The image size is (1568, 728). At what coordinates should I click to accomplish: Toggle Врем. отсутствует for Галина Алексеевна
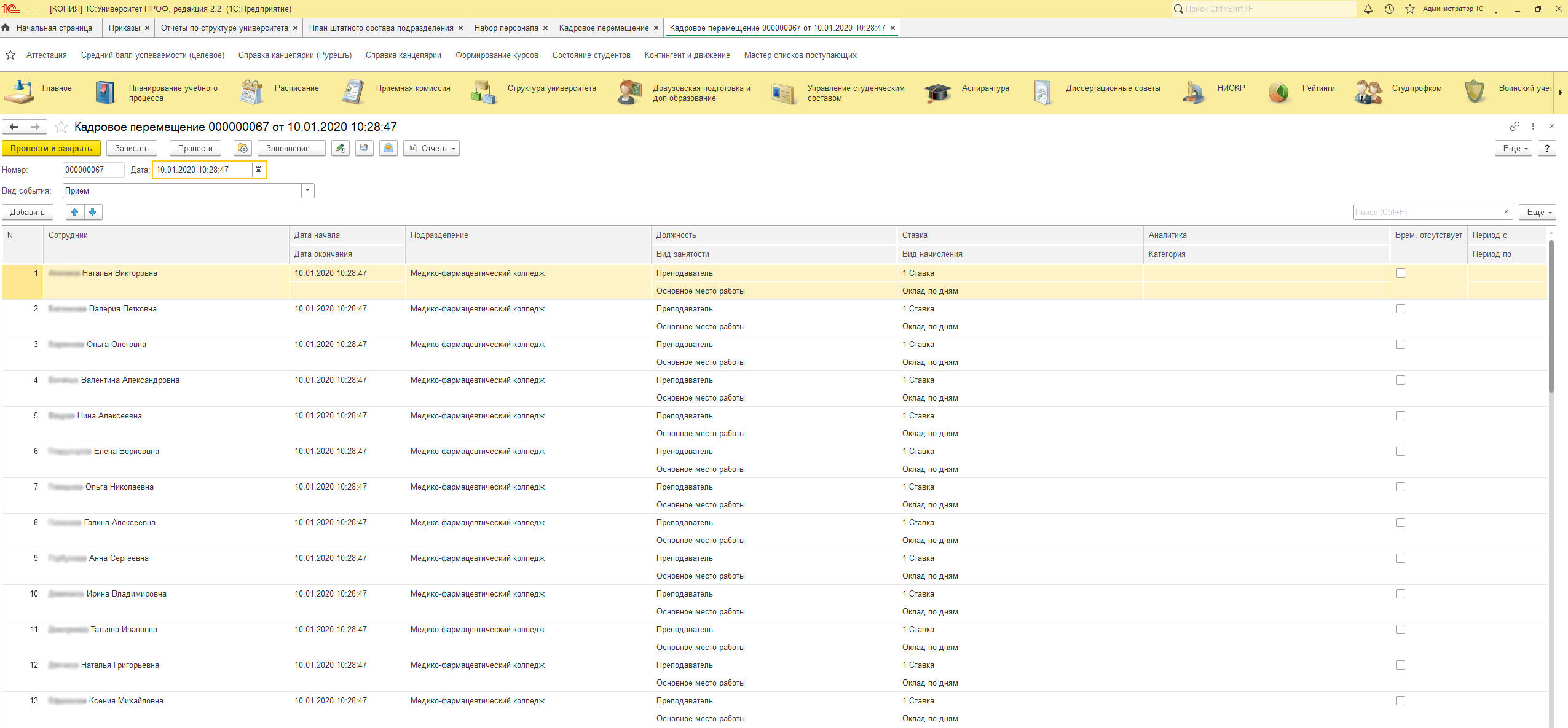click(x=1400, y=523)
